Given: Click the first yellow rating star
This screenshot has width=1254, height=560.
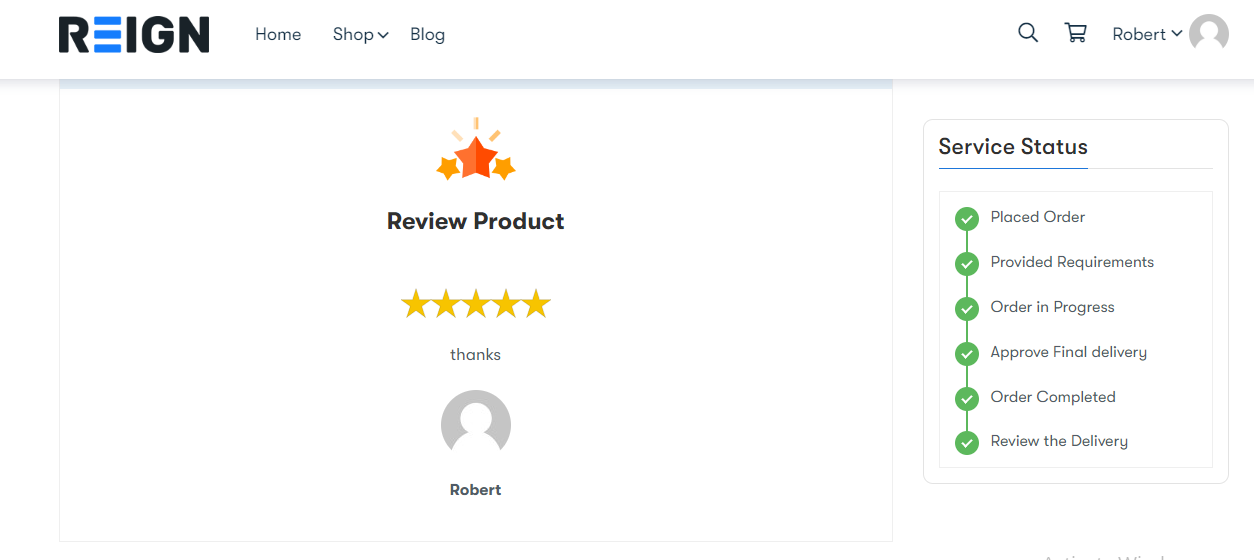Looking at the screenshot, I should [x=415, y=303].
